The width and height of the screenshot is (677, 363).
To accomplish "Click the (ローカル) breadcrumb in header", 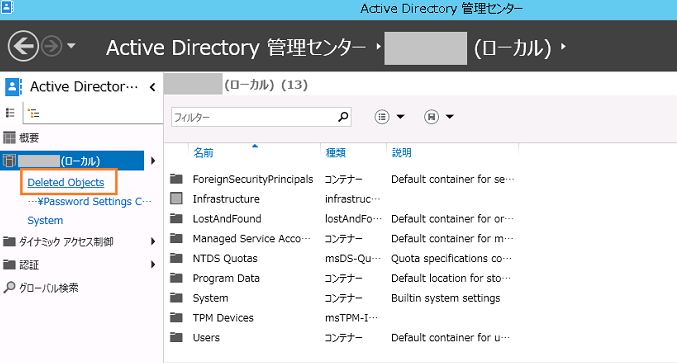I will tap(512, 47).
